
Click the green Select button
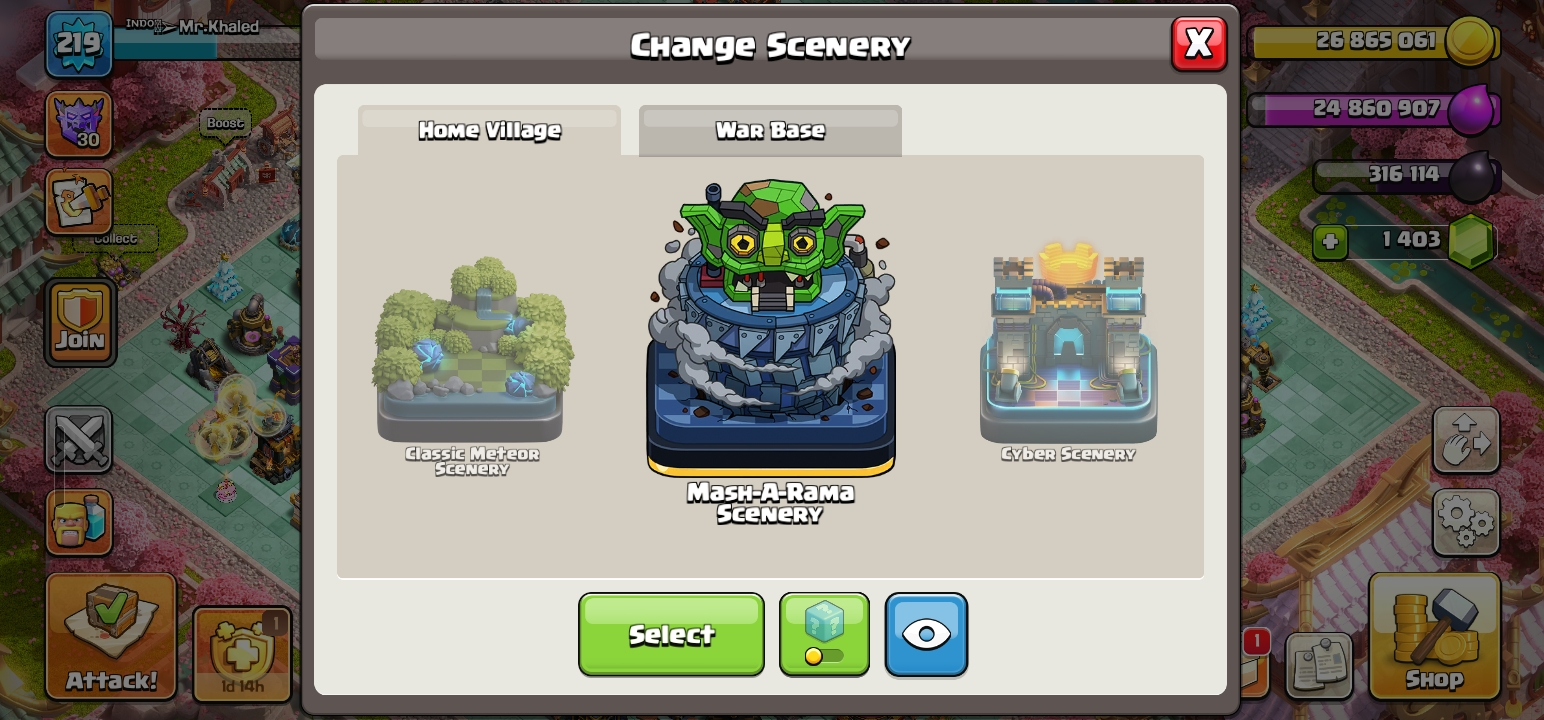pyautogui.click(x=671, y=635)
